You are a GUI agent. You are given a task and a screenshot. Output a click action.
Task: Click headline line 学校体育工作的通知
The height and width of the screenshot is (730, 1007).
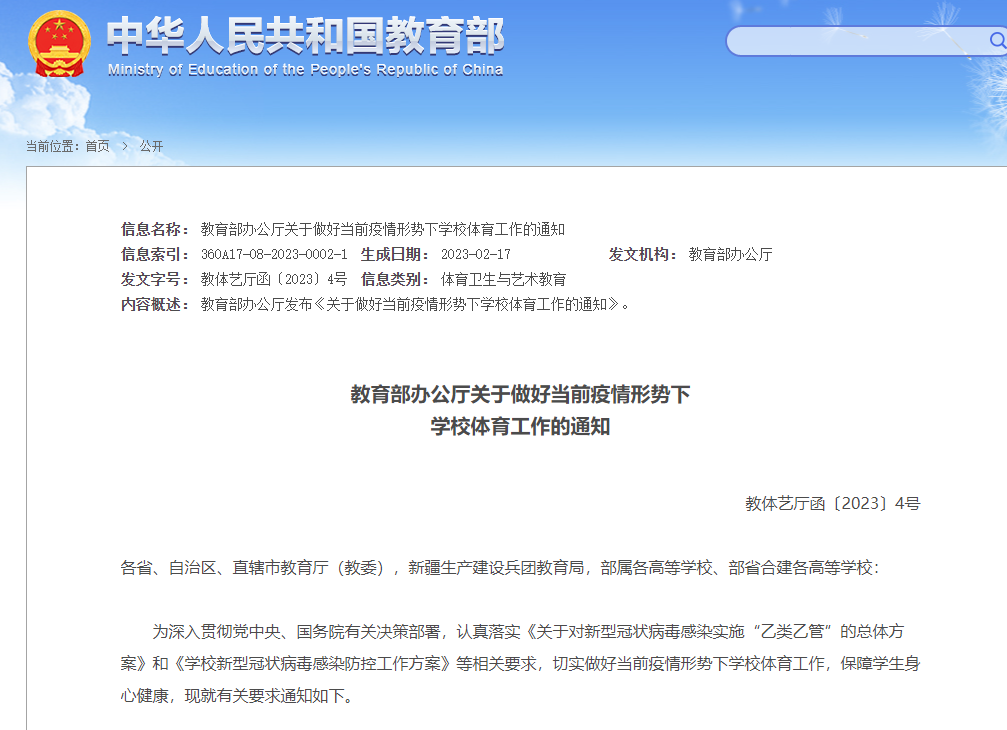click(x=520, y=426)
